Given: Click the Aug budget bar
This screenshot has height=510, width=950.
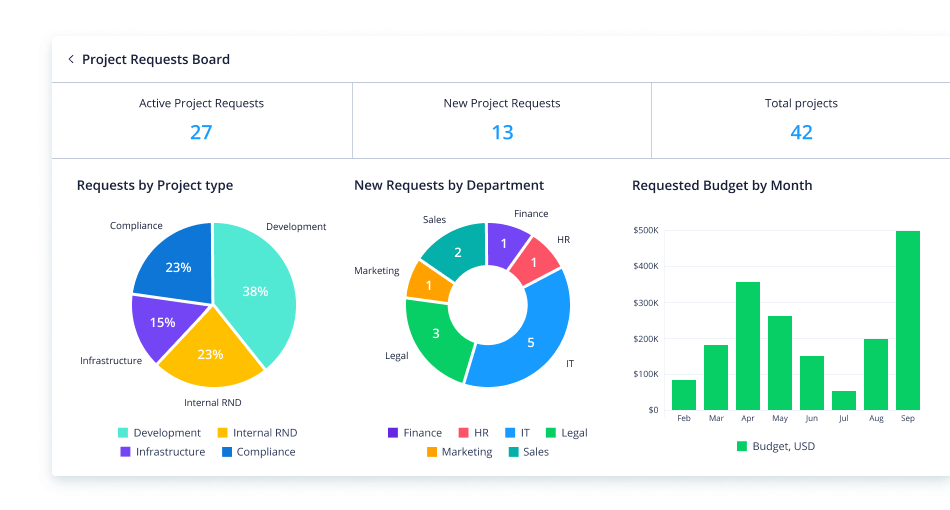Looking at the screenshot, I should [x=876, y=374].
